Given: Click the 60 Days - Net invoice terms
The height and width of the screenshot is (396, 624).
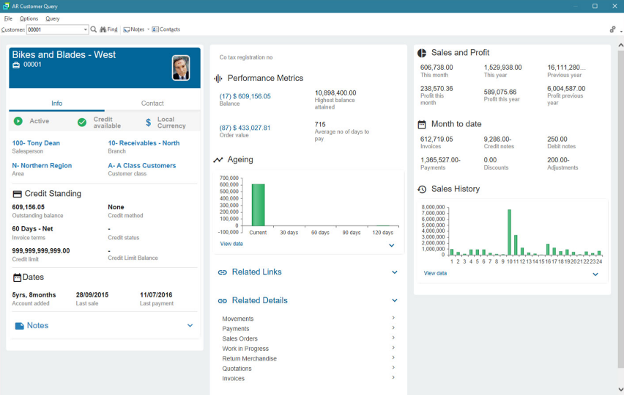Looking at the screenshot, I should [32, 229].
